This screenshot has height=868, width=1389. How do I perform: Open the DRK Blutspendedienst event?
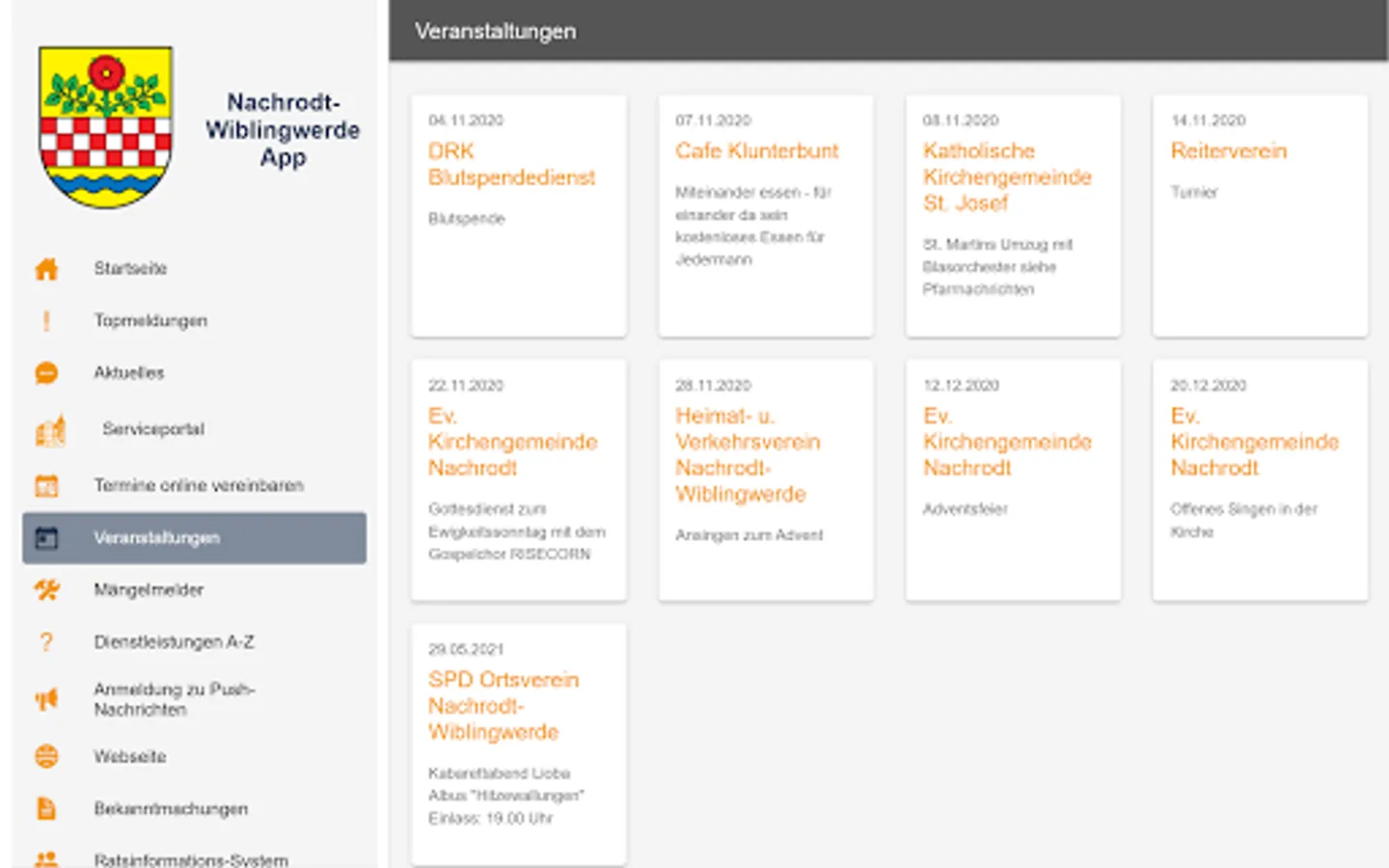tap(511, 165)
